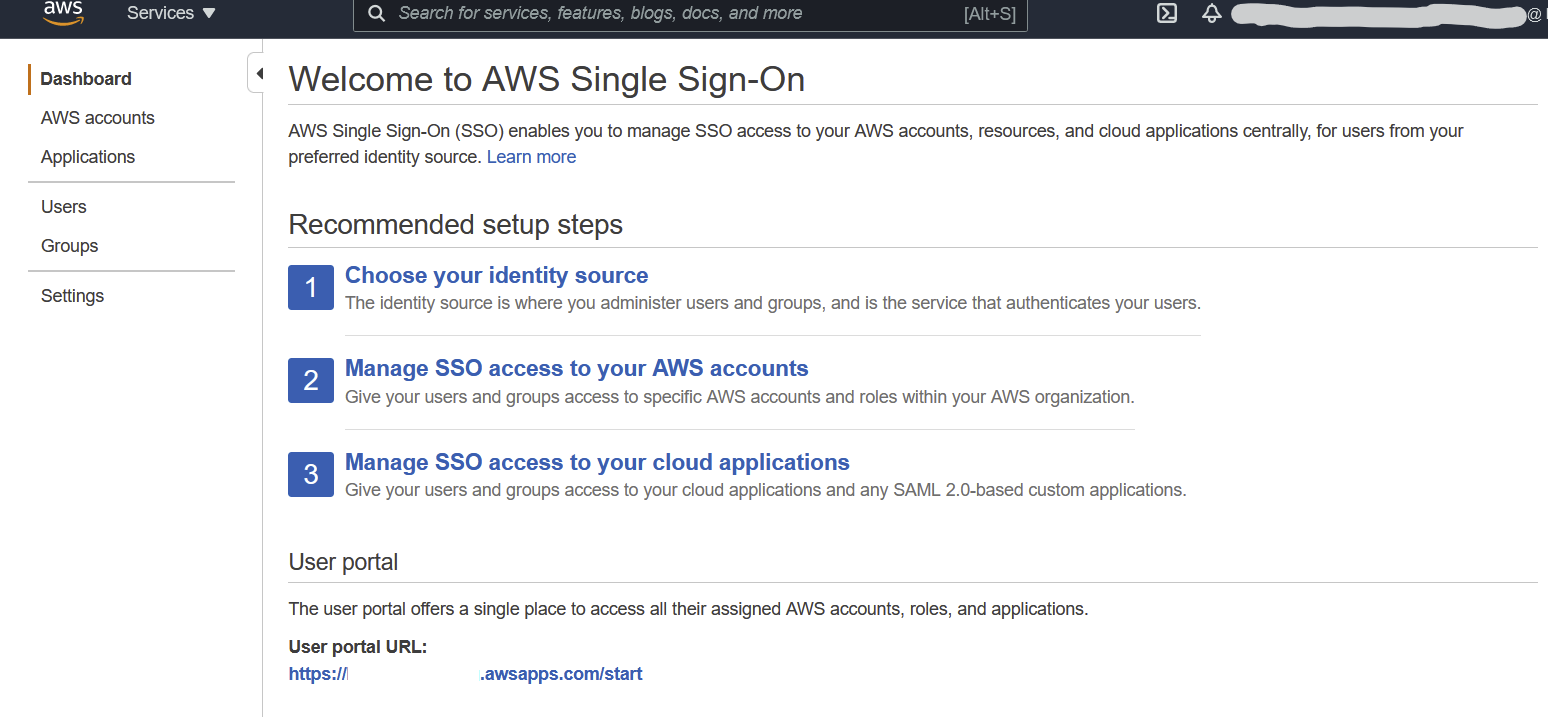Click the step 3 number badge
The height and width of the screenshot is (717, 1548).
point(311,474)
